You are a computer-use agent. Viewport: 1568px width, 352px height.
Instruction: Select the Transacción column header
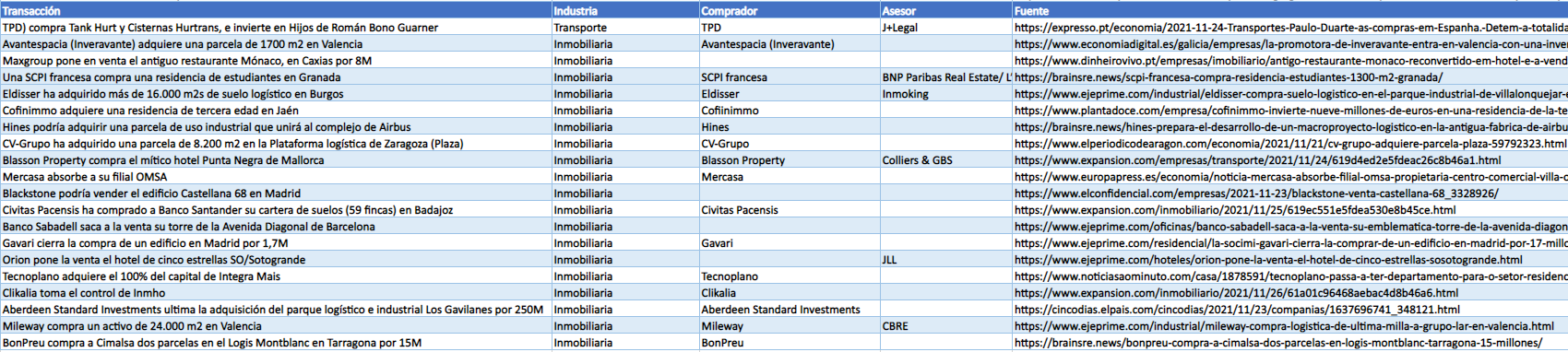point(276,10)
